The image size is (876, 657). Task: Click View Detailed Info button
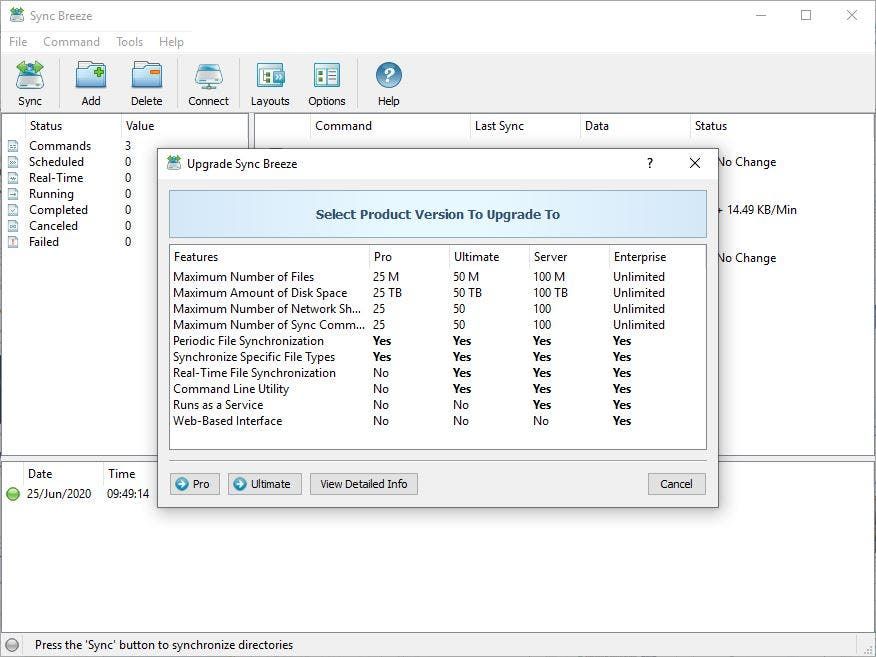tap(364, 484)
